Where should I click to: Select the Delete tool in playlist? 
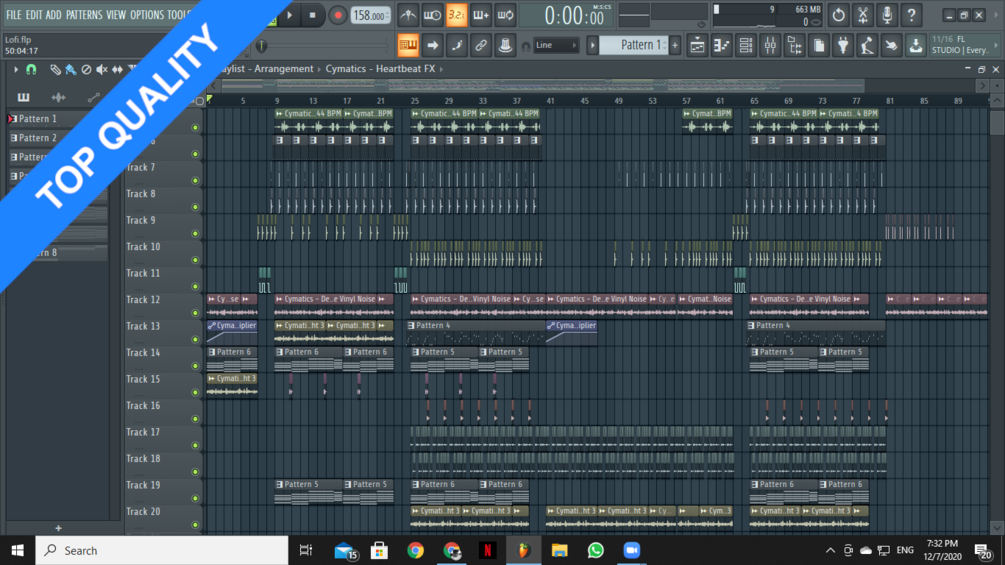pyautogui.click(x=86, y=69)
